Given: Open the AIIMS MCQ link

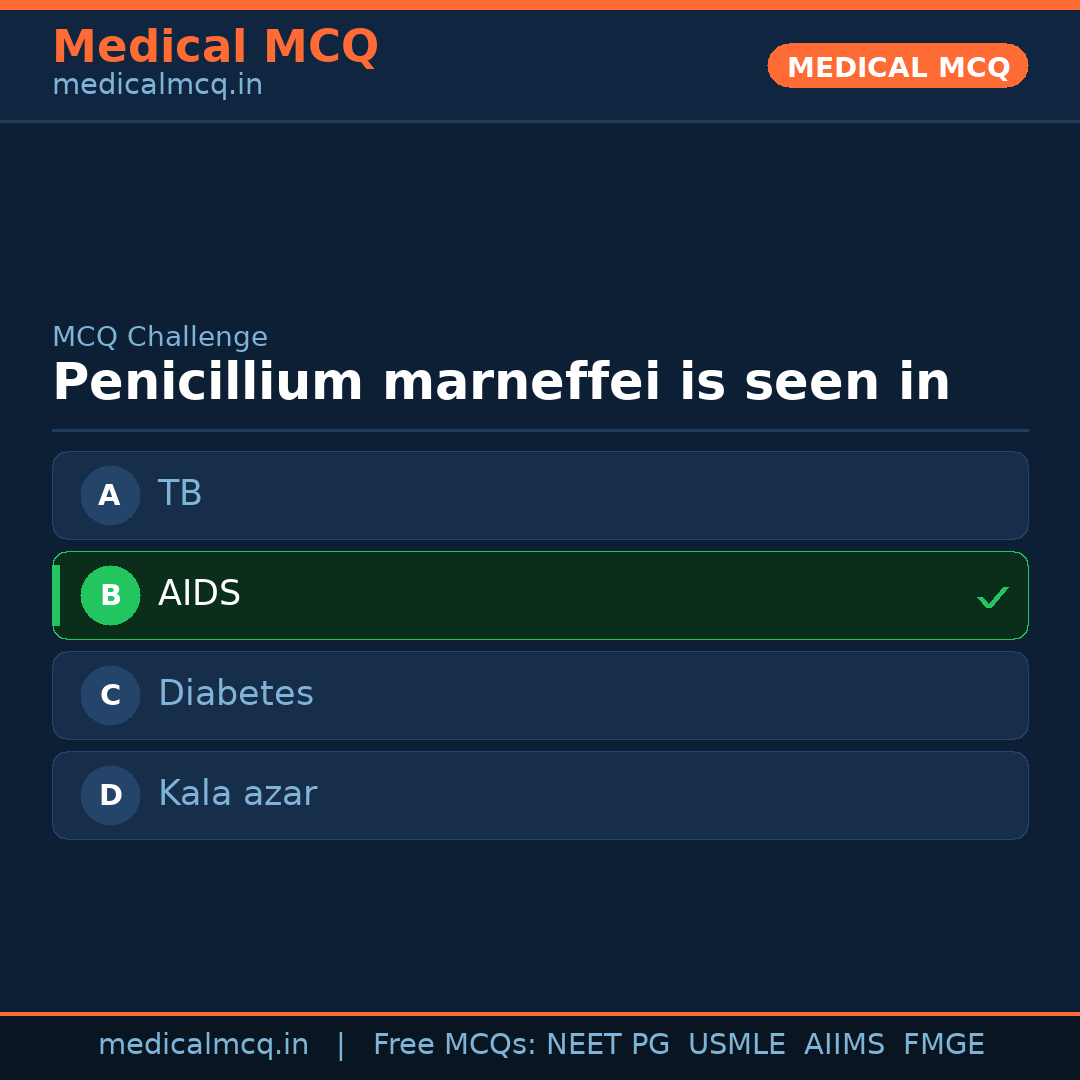Looking at the screenshot, I should coord(845,1044).
